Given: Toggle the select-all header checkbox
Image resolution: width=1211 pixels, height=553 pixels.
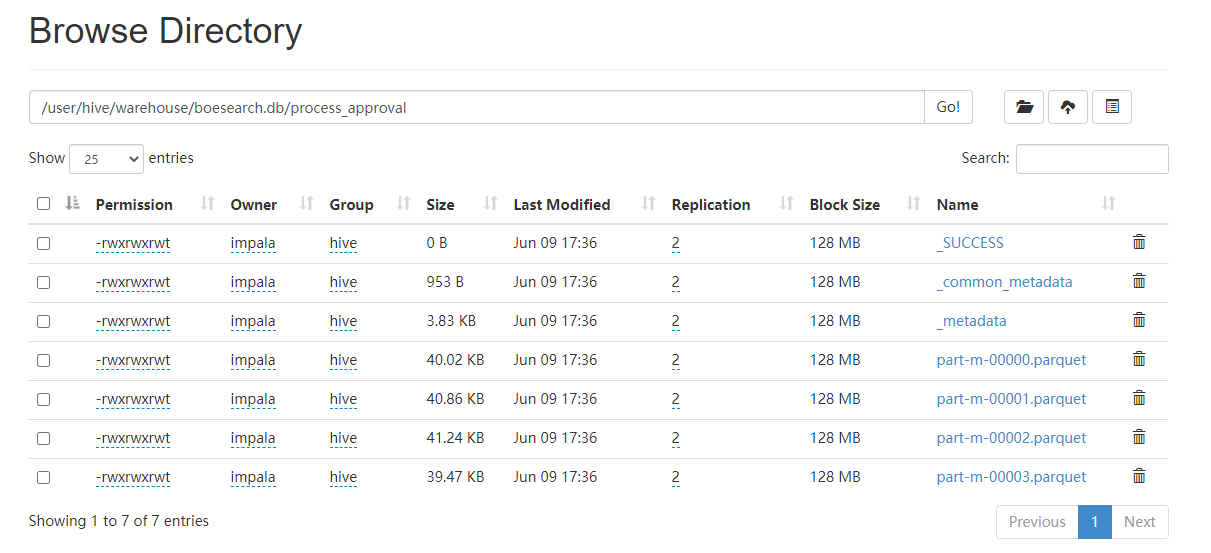Looking at the screenshot, I should point(43,204).
